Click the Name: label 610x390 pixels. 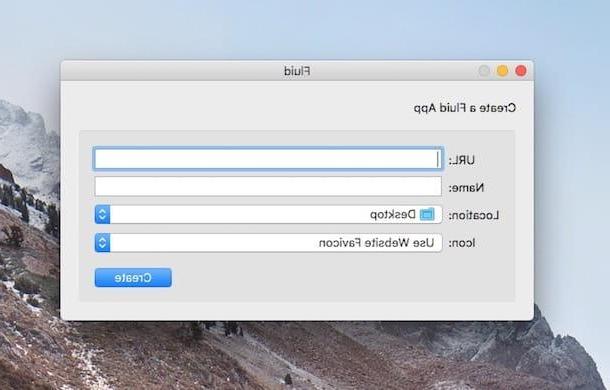(466, 188)
